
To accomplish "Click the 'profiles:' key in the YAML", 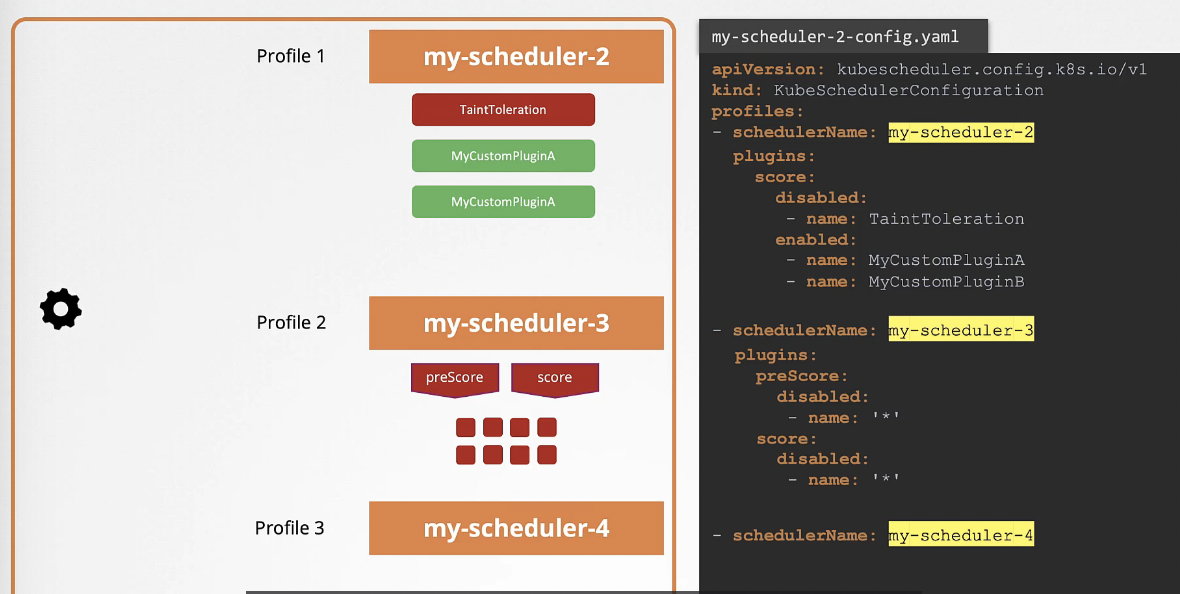I will 758,111.
